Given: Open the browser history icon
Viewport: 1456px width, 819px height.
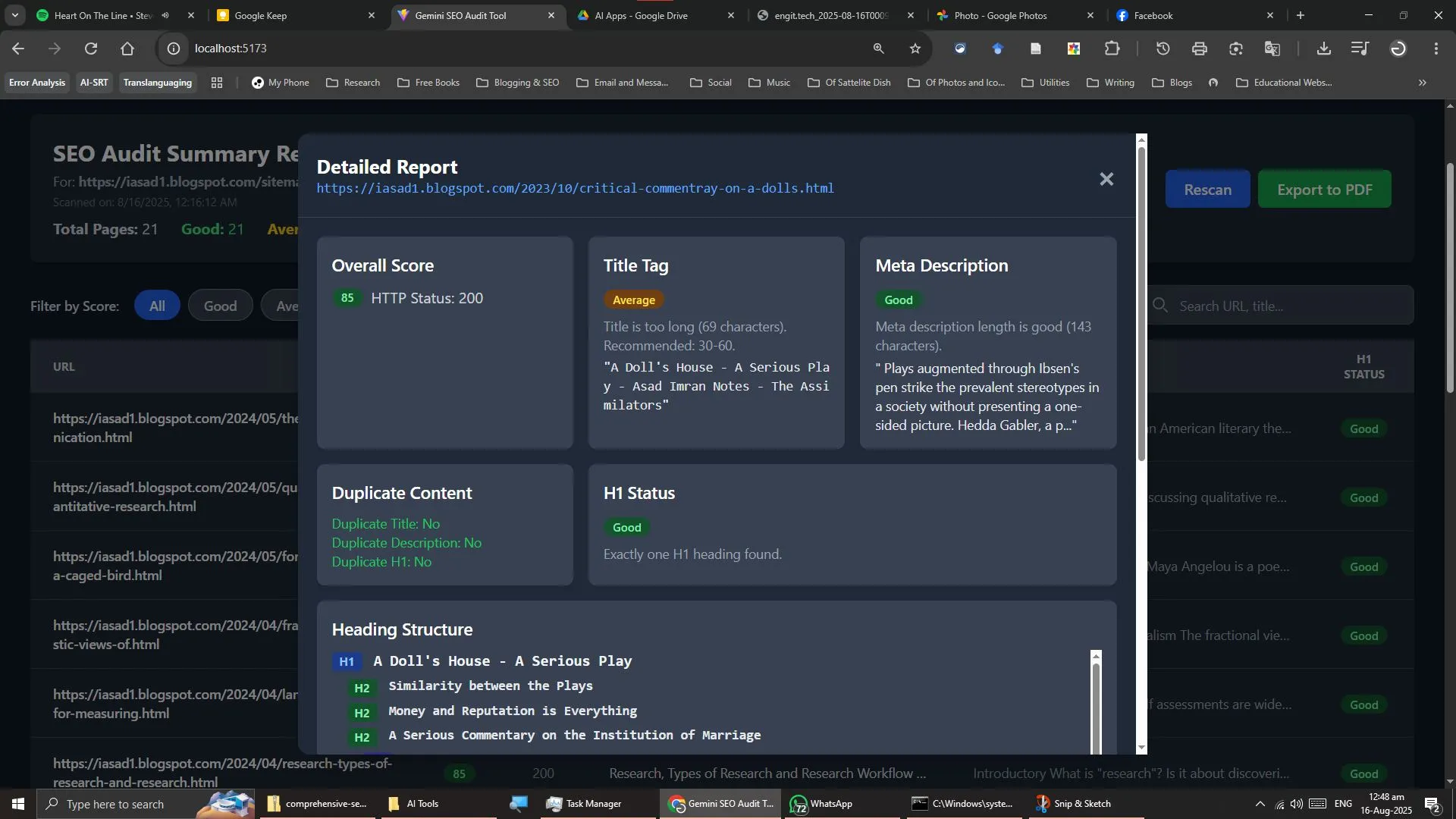Looking at the screenshot, I should point(1163,49).
